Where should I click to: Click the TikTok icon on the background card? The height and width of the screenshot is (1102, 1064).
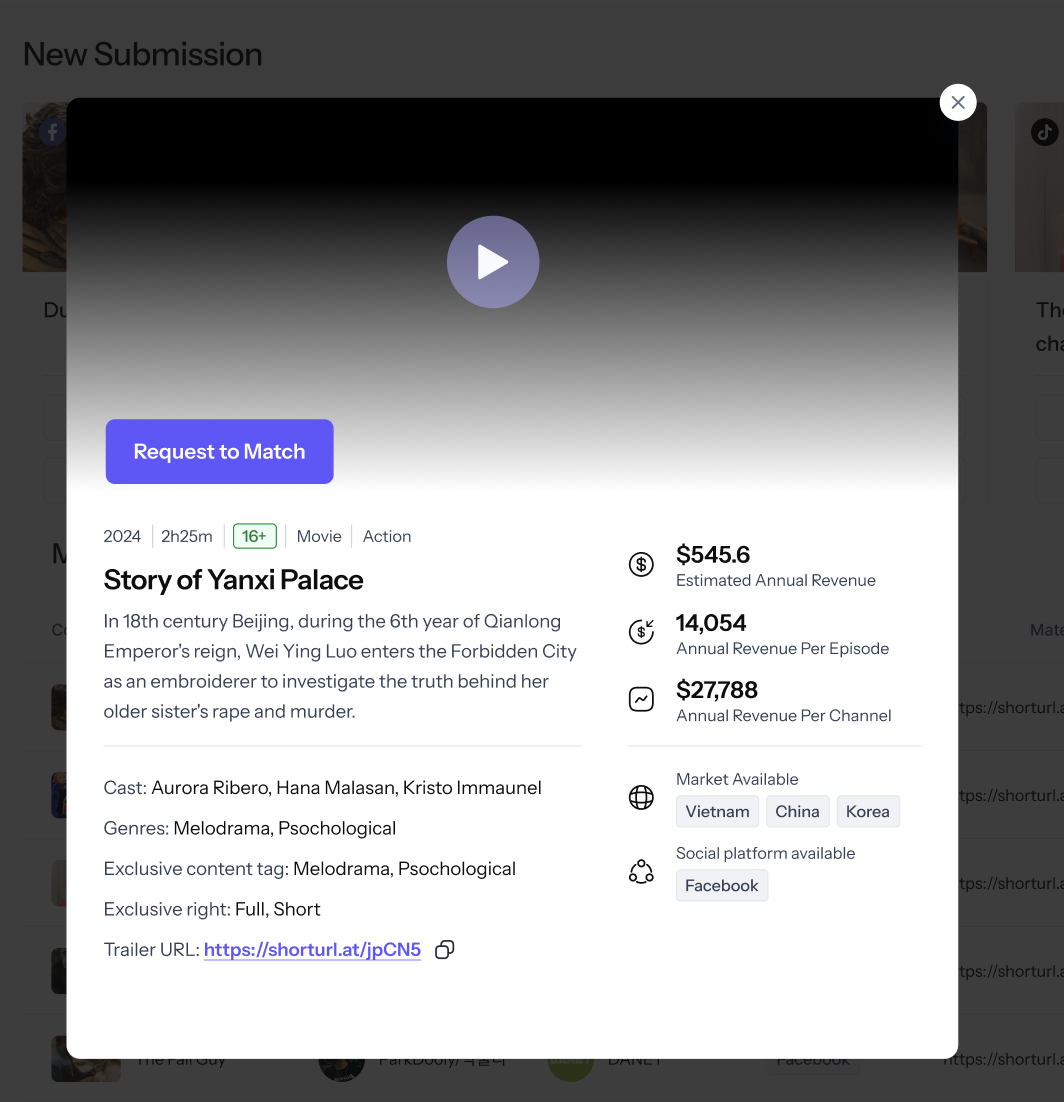pyautogui.click(x=1044, y=132)
